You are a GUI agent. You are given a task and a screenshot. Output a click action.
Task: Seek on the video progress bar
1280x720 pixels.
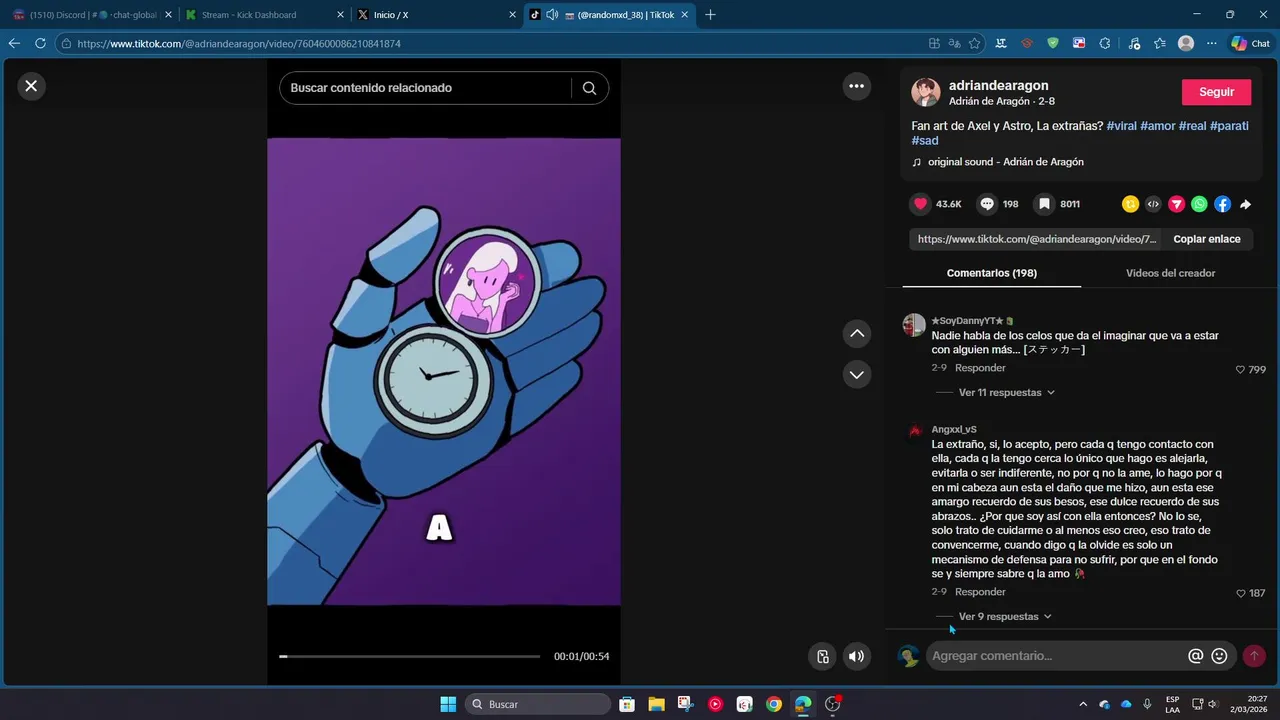pyautogui.click(x=410, y=656)
